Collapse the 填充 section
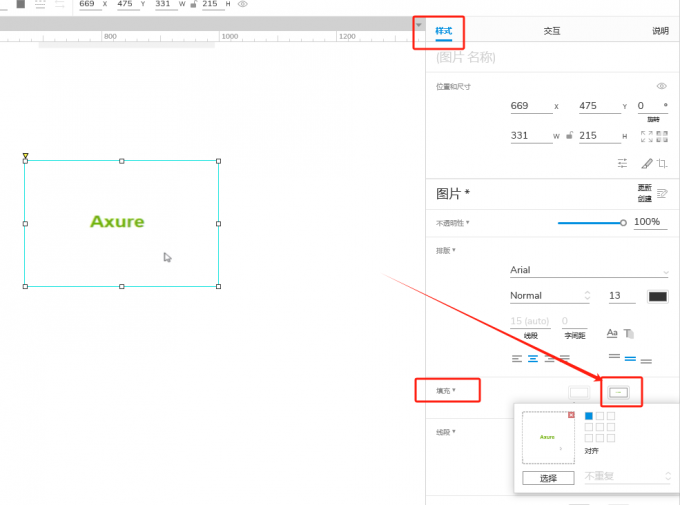The height and width of the screenshot is (505, 680). click(445, 391)
